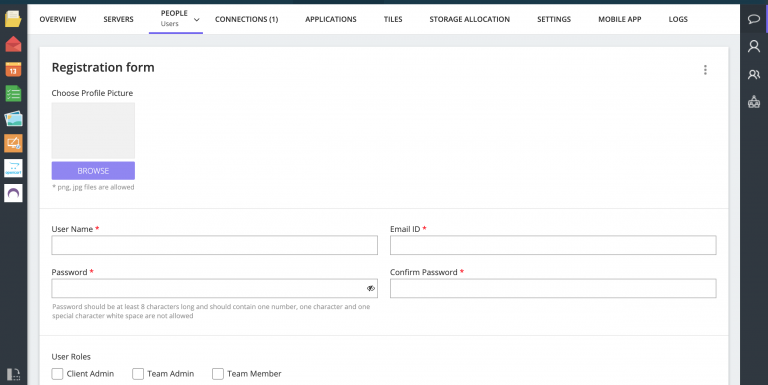Screen dimensions: 768x385
Task: Select the profile picture placeholder box
Action: coord(93,130)
